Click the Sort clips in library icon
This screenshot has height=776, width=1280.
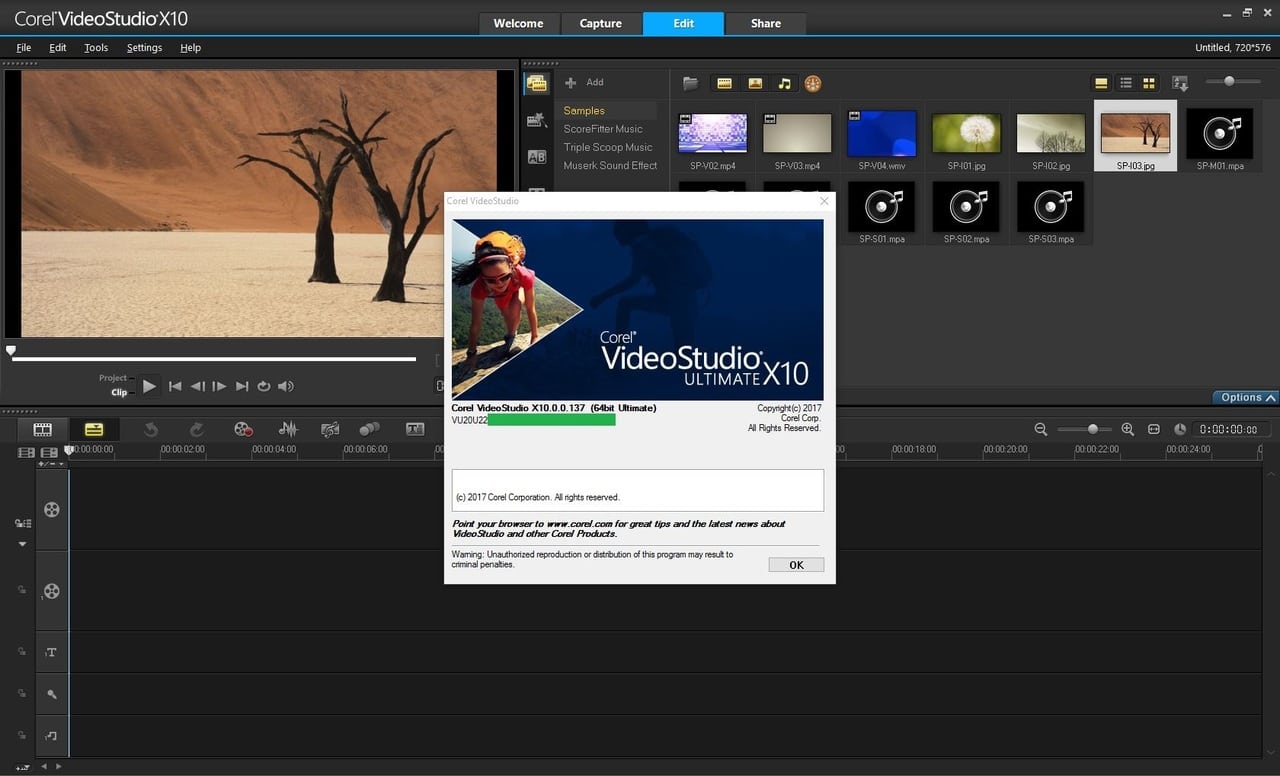(x=1180, y=83)
